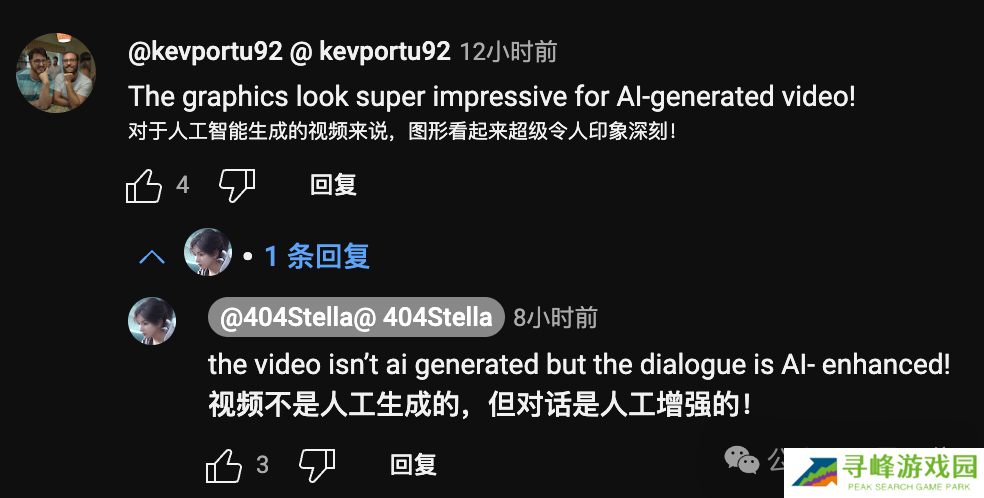Click the 12小时前 timestamp

[x=508, y=52]
